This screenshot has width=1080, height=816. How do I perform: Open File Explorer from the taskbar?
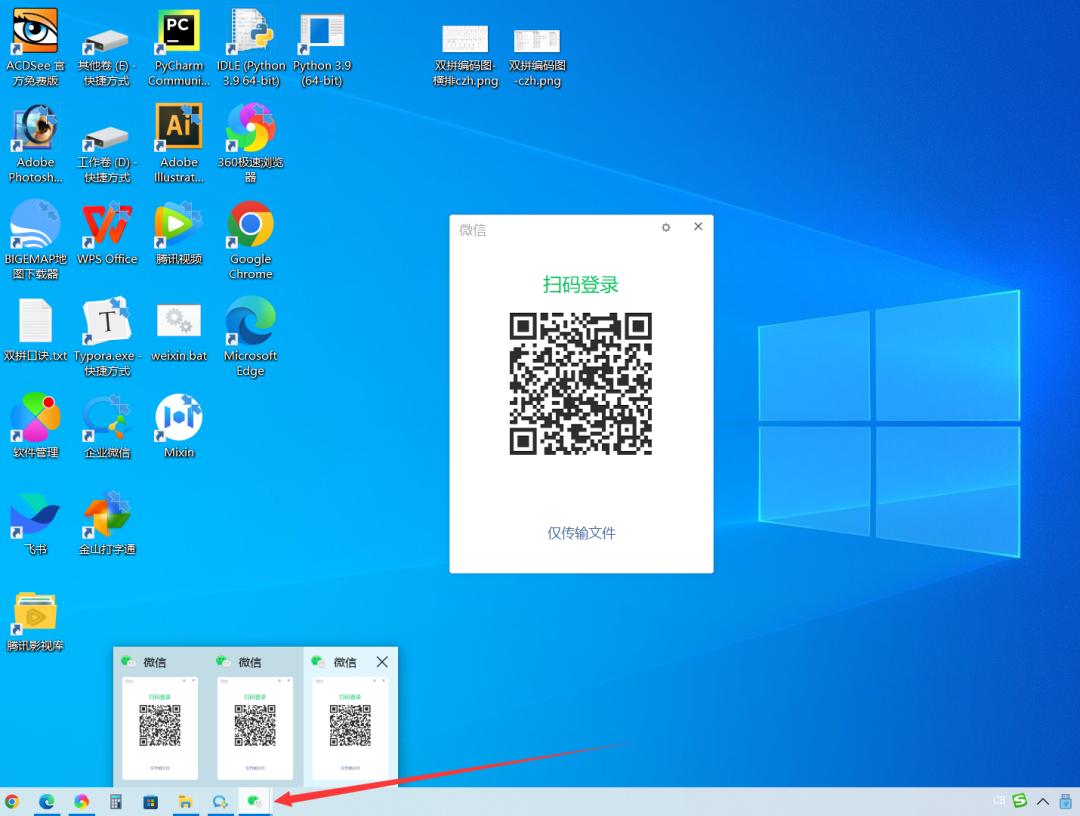coord(185,801)
